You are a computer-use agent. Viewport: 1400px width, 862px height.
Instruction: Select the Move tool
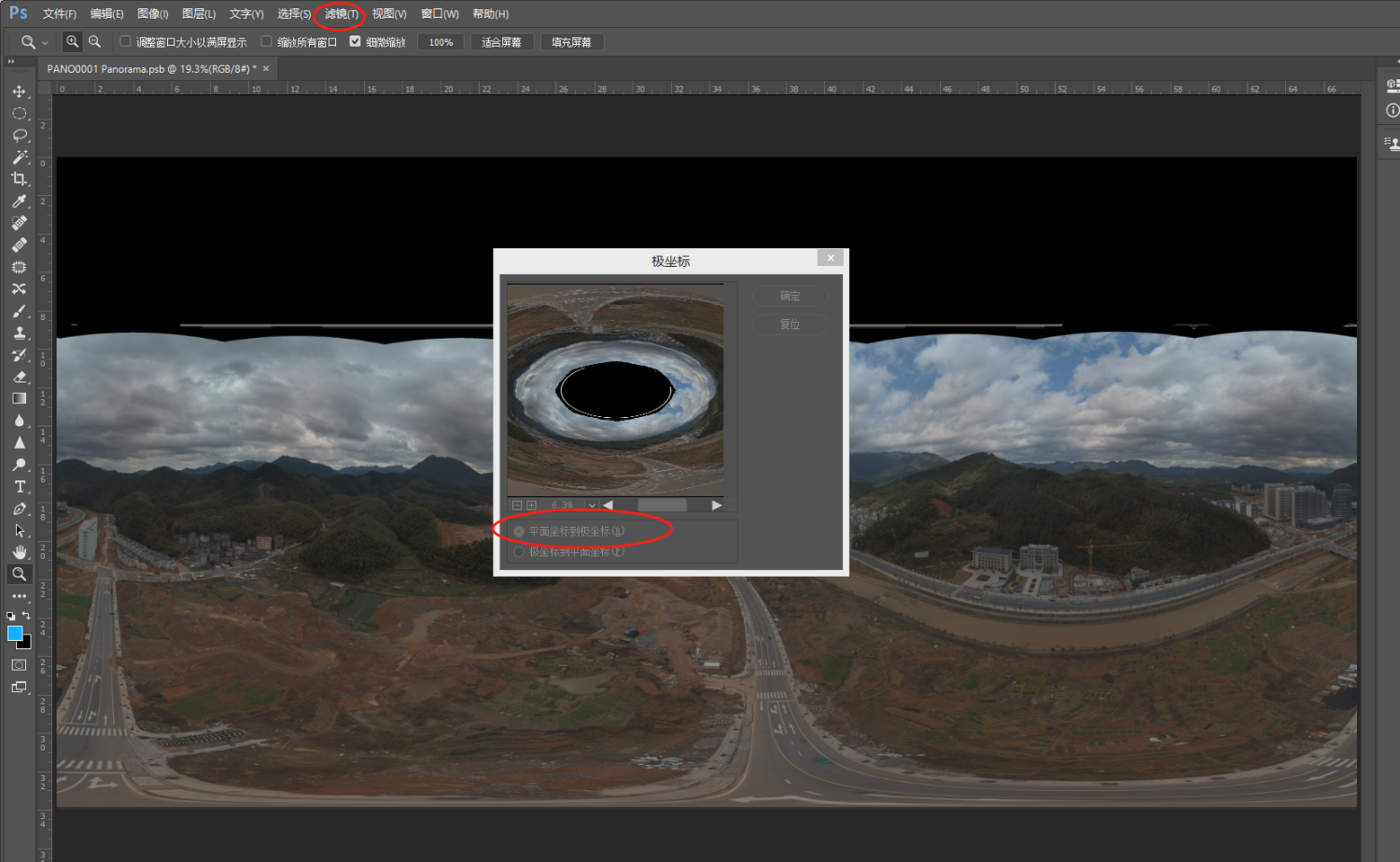pos(19,91)
